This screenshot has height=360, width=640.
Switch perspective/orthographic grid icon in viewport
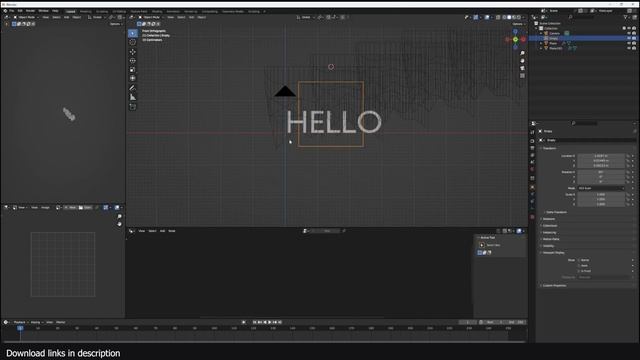point(522,76)
